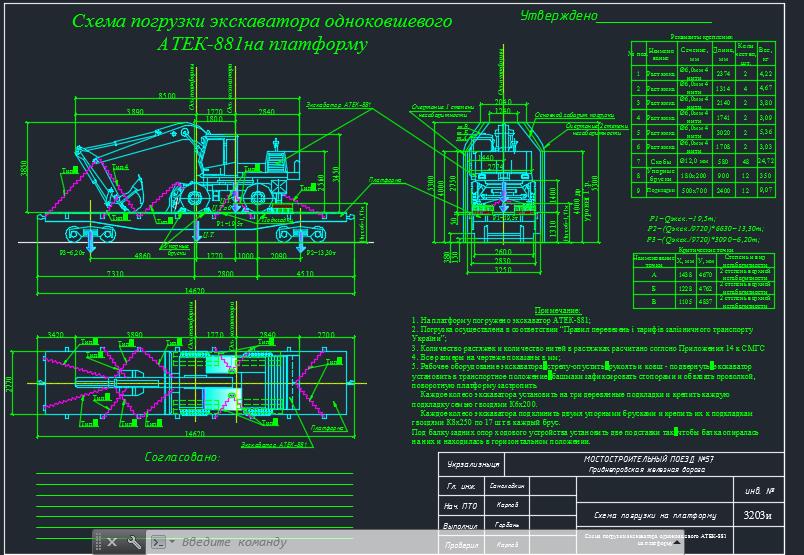
Task: Select critical point value '1488'
Action: (685, 275)
